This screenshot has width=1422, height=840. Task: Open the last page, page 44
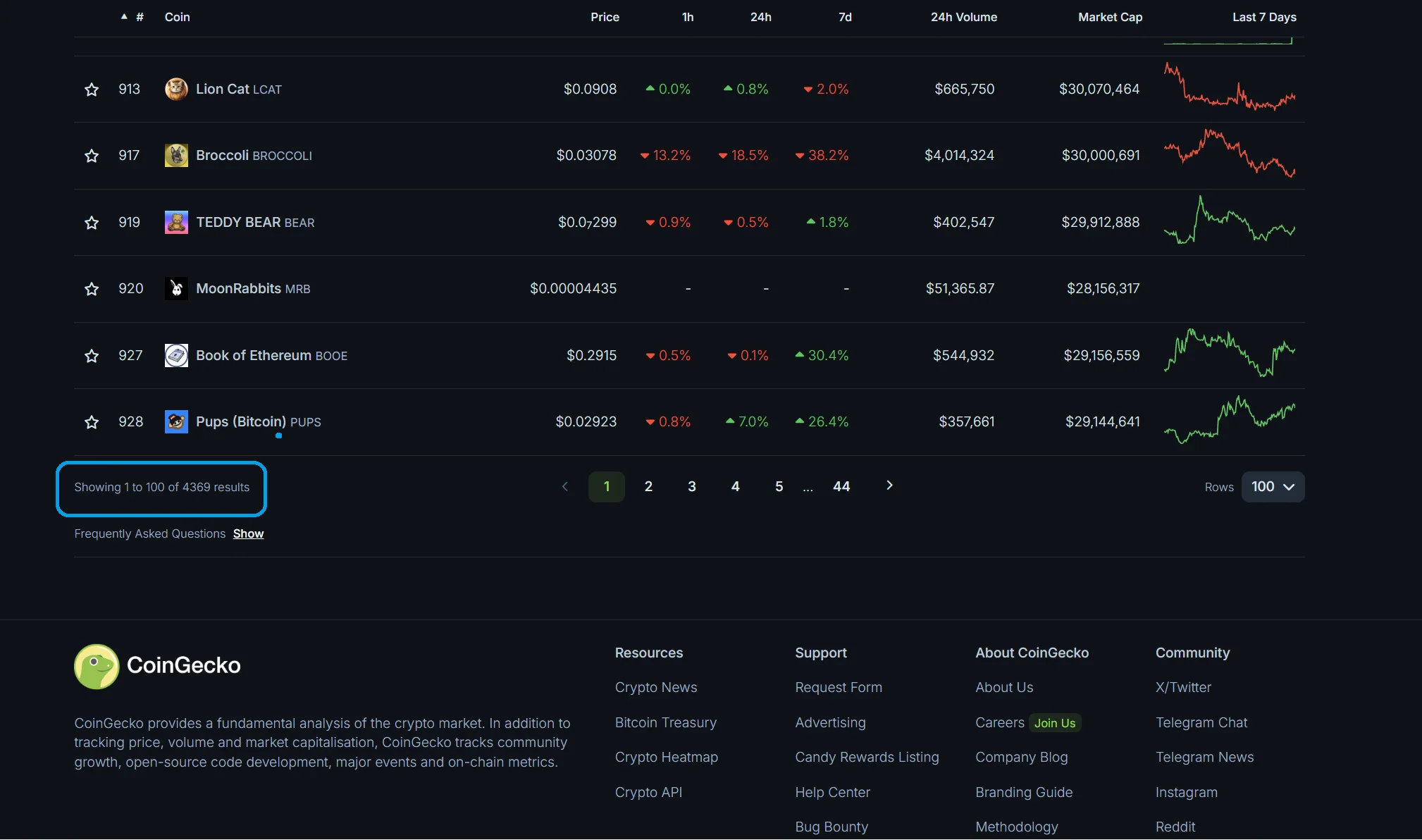841,486
